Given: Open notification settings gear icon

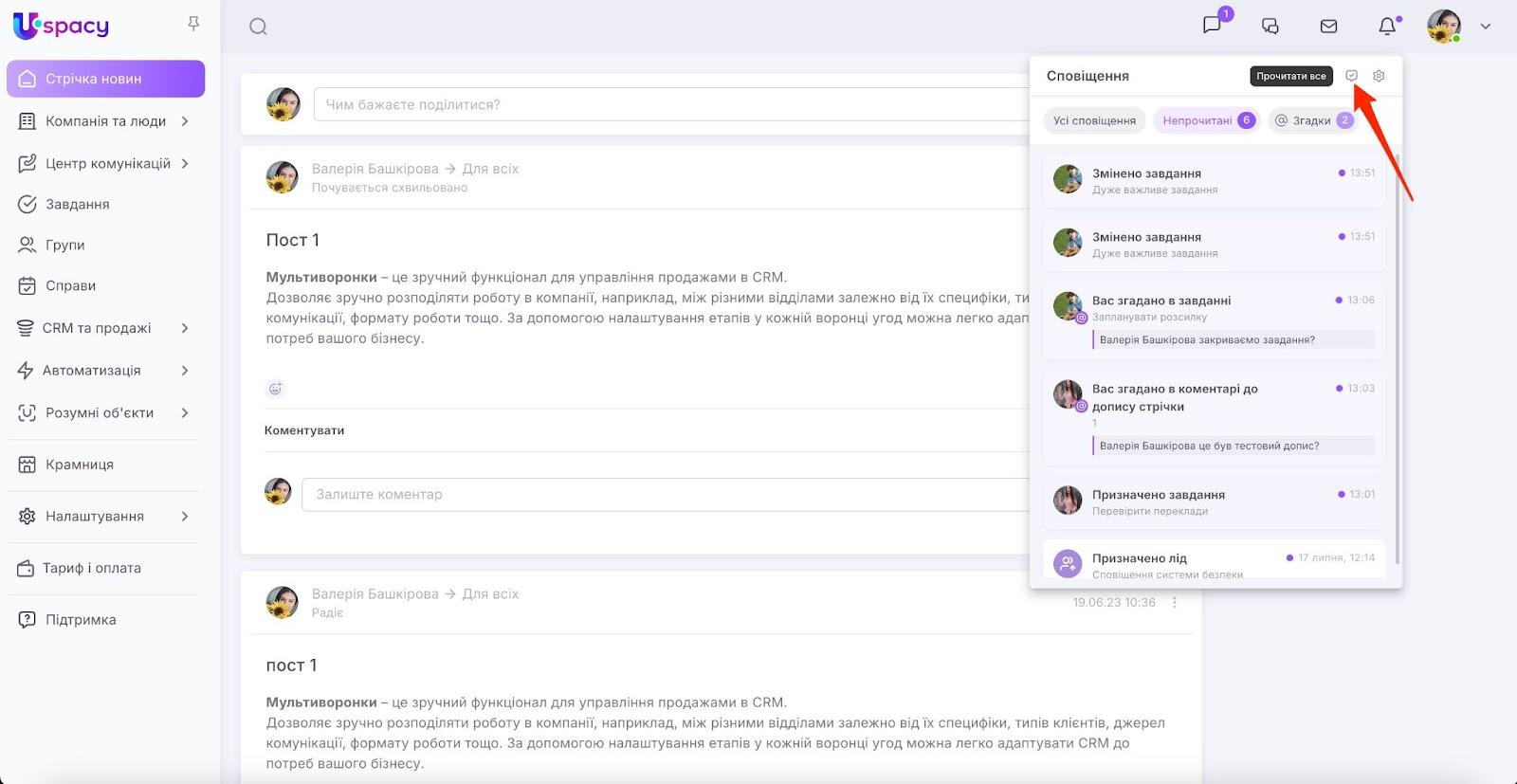Looking at the screenshot, I should (1379, 76).
